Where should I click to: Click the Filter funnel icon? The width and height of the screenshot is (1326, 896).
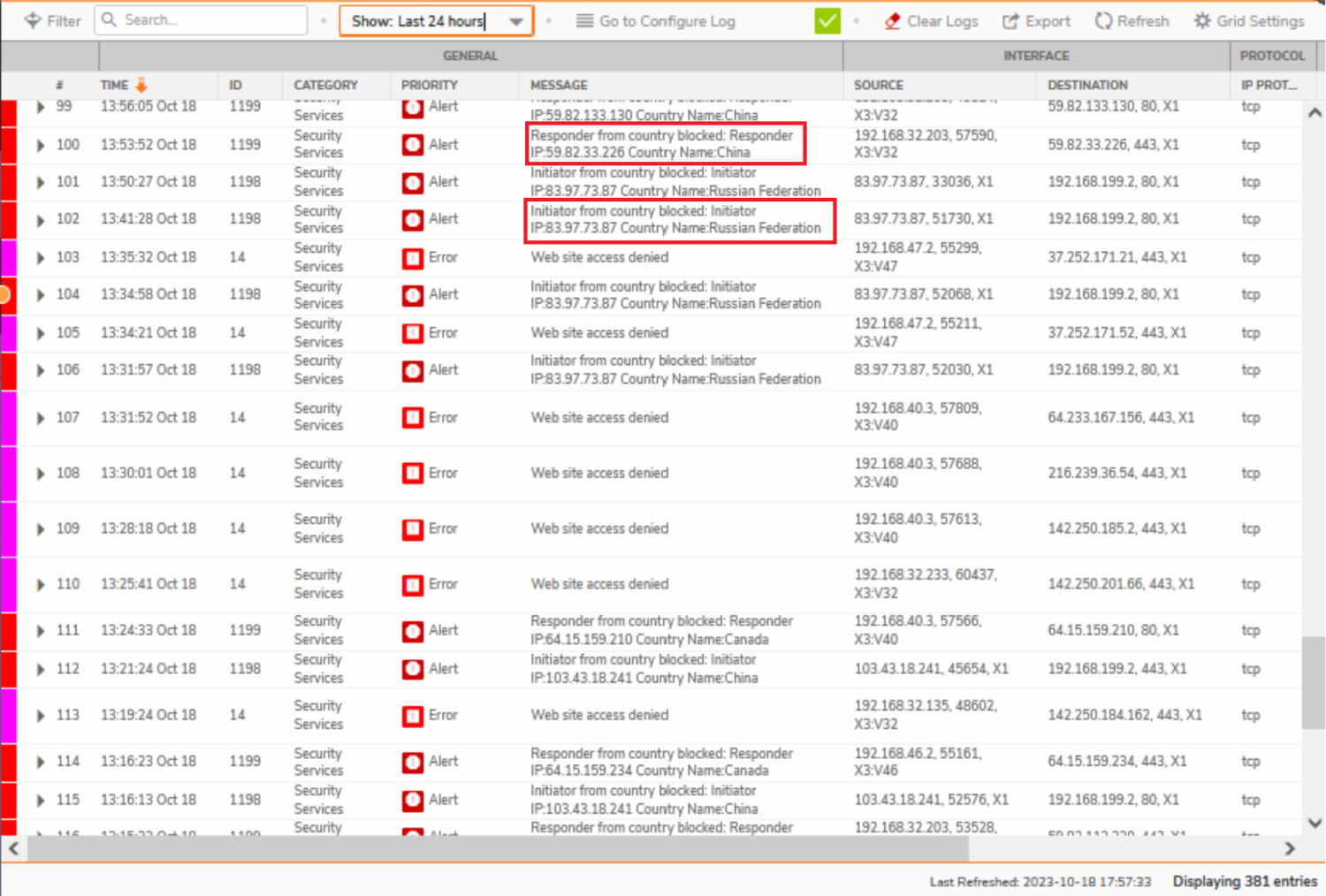(x=33, y=20)
